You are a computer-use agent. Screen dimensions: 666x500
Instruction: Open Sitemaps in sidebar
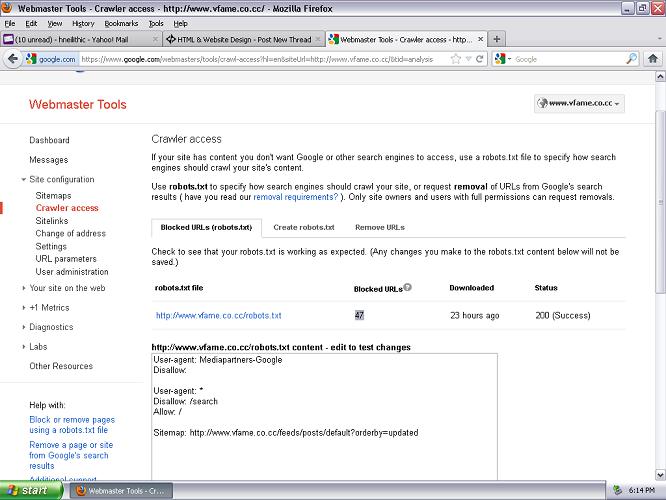pos(54,195)
